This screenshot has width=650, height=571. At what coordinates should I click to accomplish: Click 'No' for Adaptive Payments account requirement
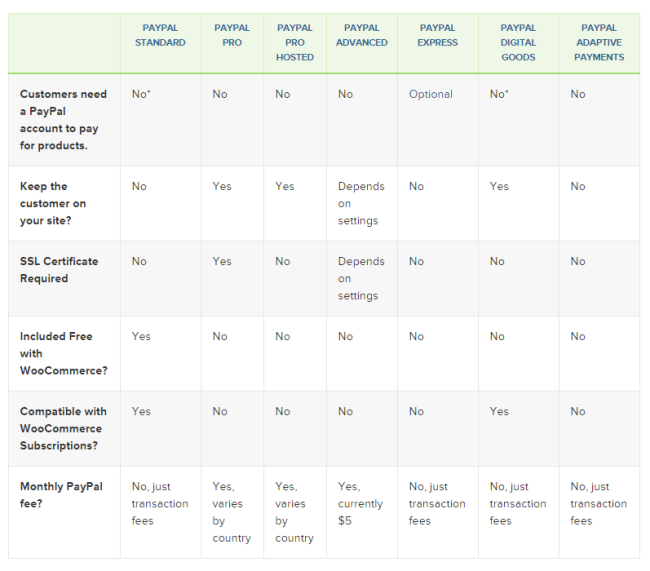click(x=578, y=95)
